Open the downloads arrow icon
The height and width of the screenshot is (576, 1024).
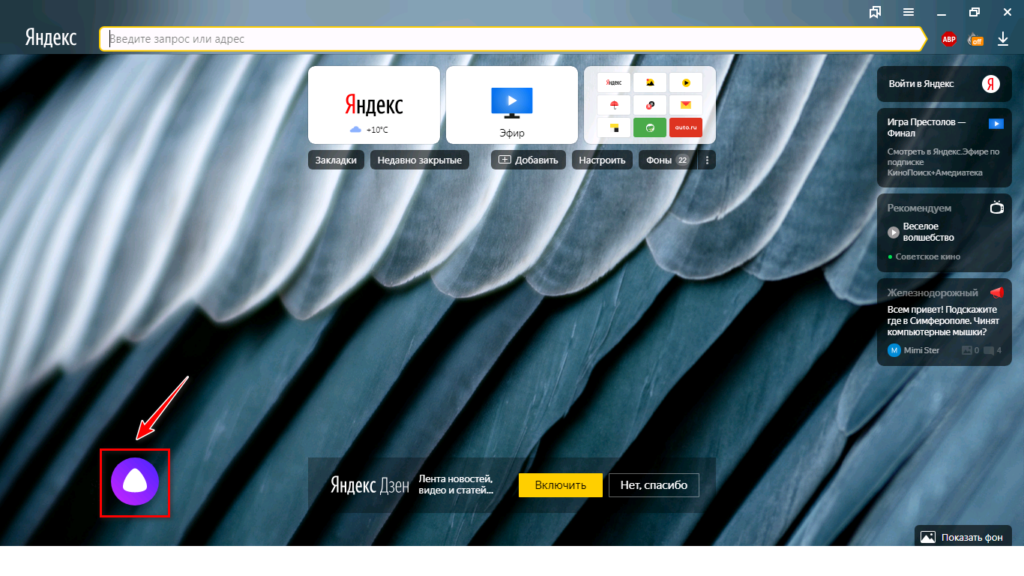[1002, 39]
